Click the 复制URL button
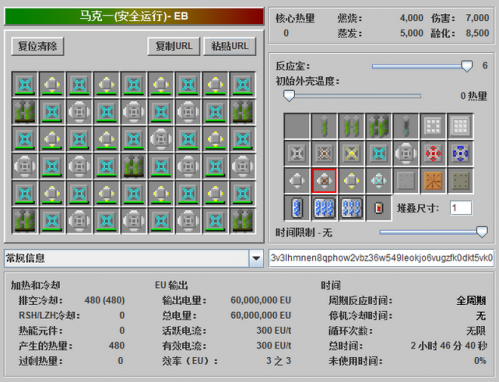 click(174, 46)
